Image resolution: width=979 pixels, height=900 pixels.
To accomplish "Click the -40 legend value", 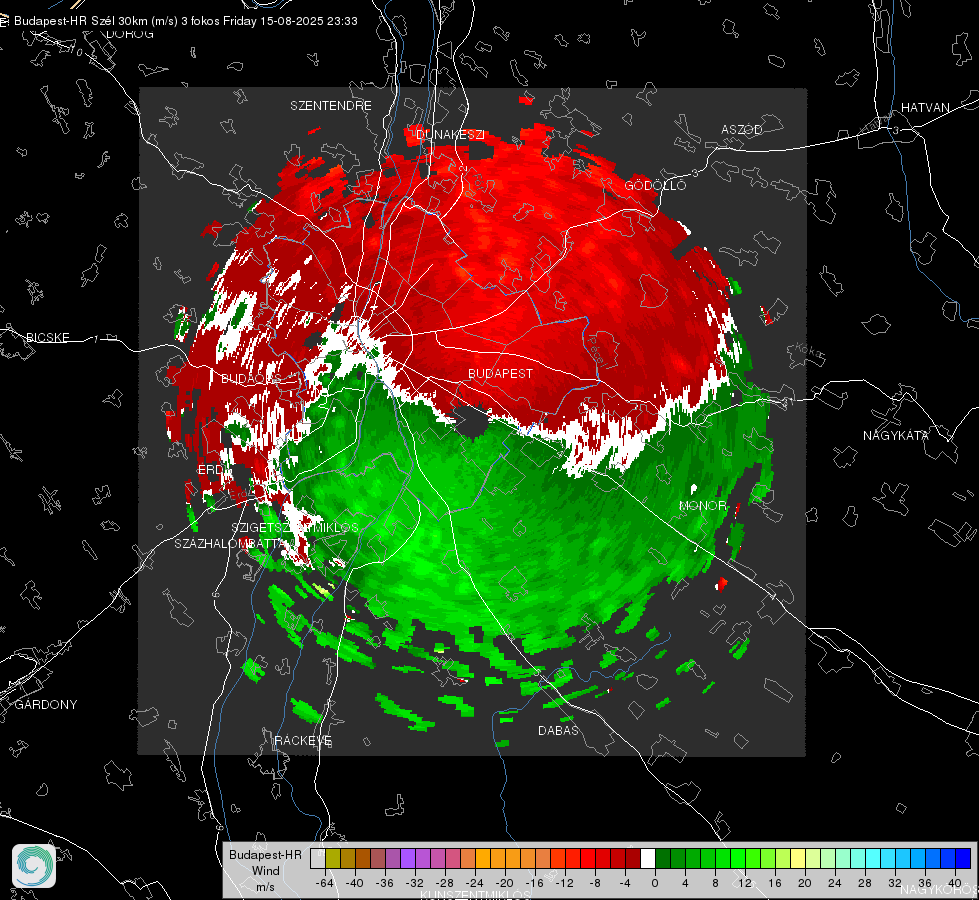I will coord(354,884).
